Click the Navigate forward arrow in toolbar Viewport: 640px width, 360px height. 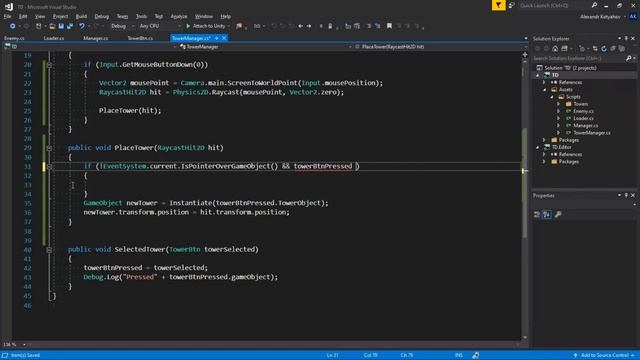point(309,26)
